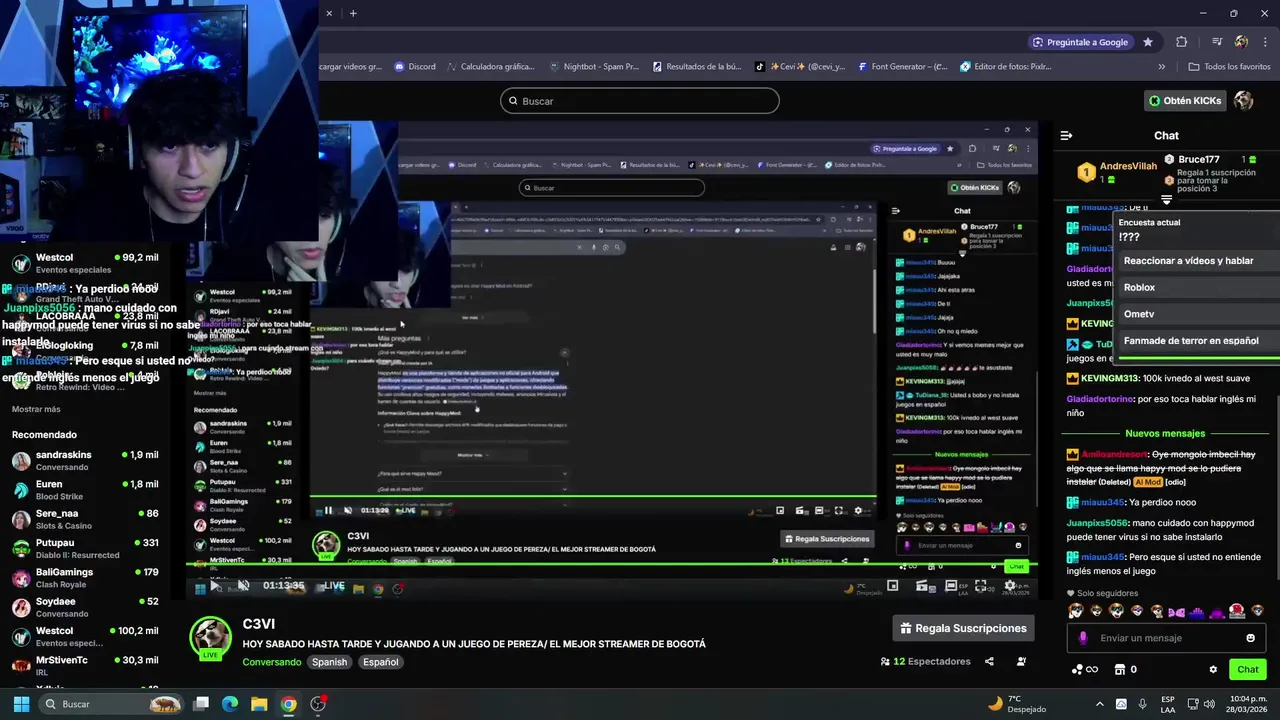Share the stream via share icon
The width and height of the screenshot is (1280, 720).
989,661
